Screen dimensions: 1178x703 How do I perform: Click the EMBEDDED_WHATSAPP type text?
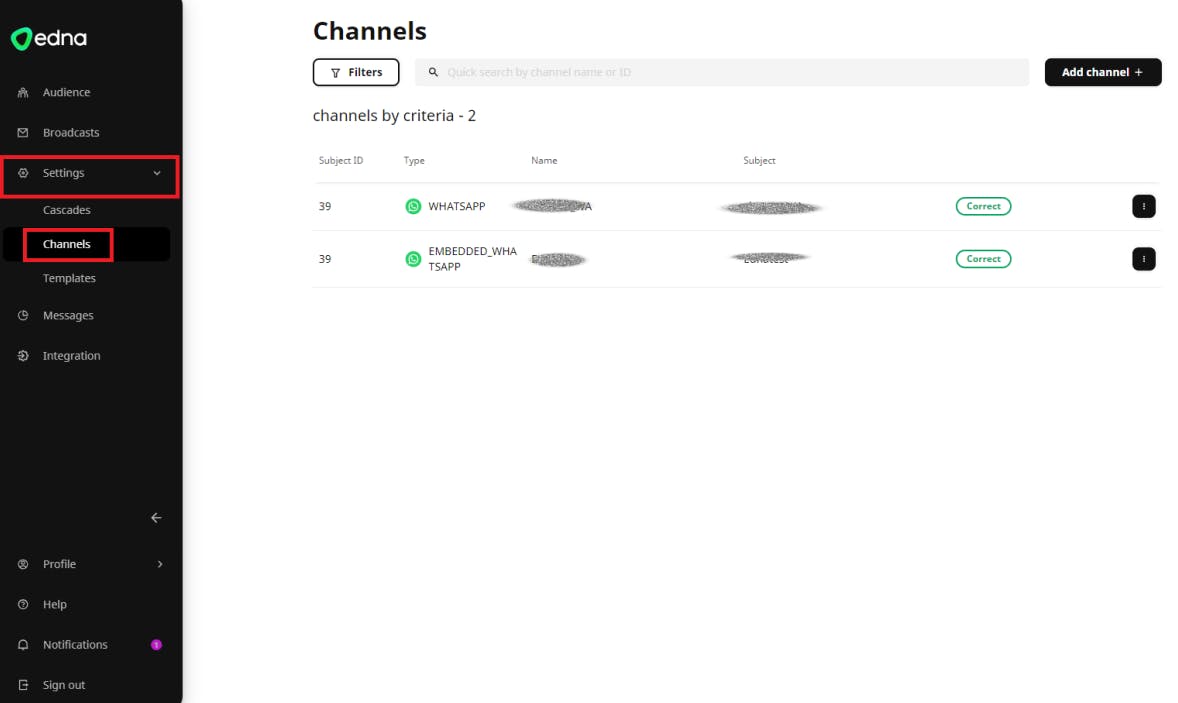tap(473, 259)
